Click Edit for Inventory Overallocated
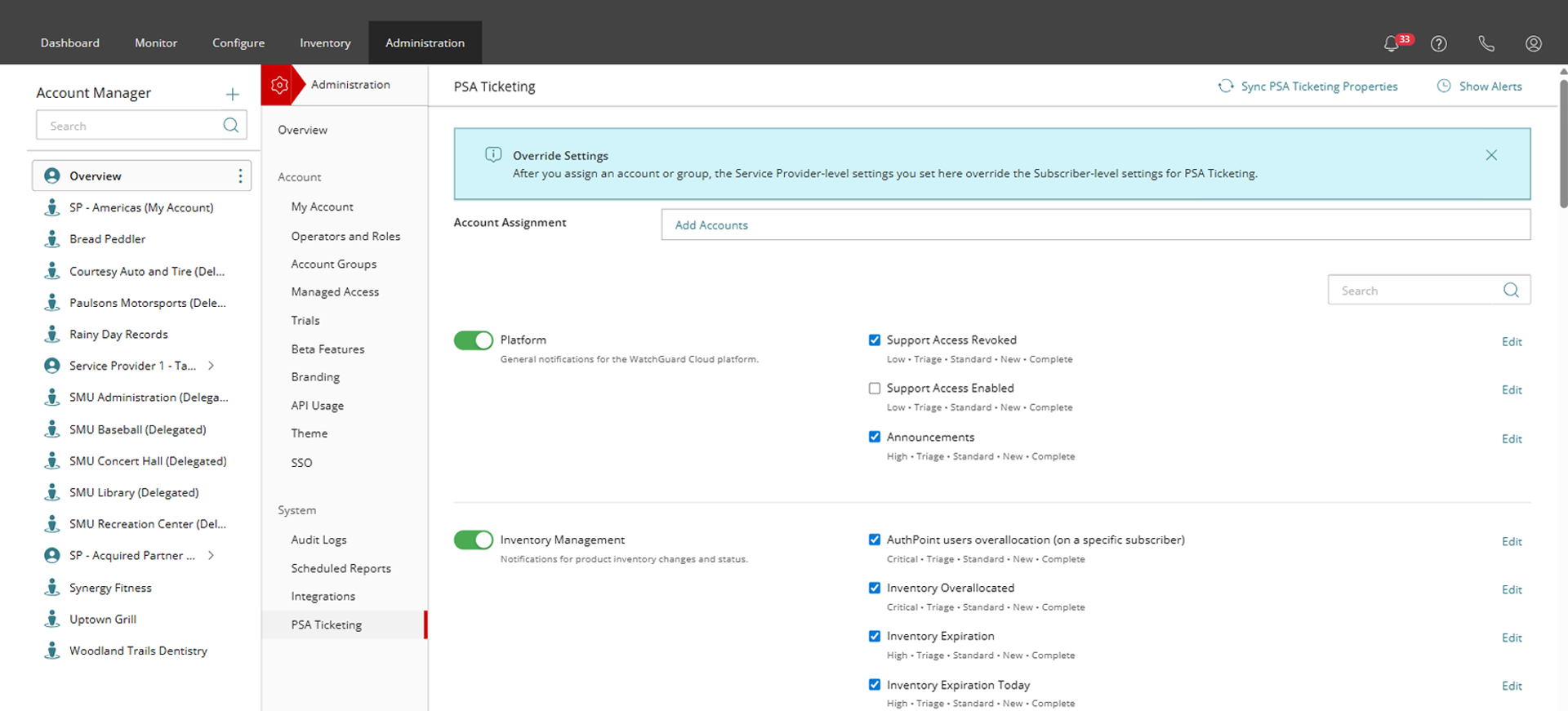Screen dimensions: 1568x711 pyautogui.click(x=1512, y=589)
